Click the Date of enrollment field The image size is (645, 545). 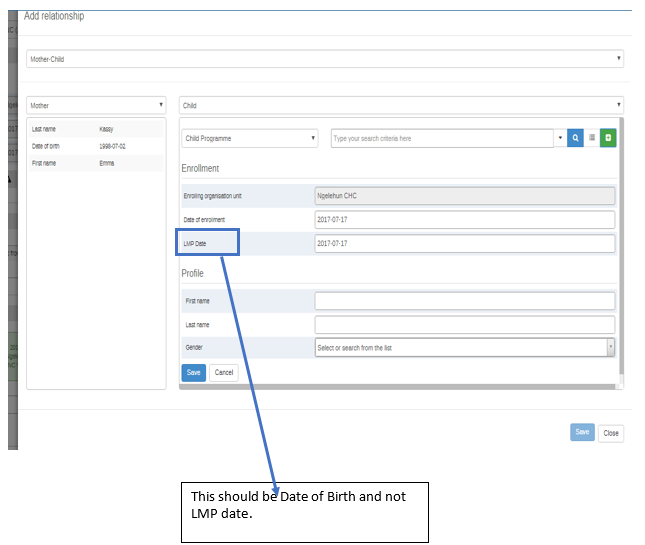[464, 219]
